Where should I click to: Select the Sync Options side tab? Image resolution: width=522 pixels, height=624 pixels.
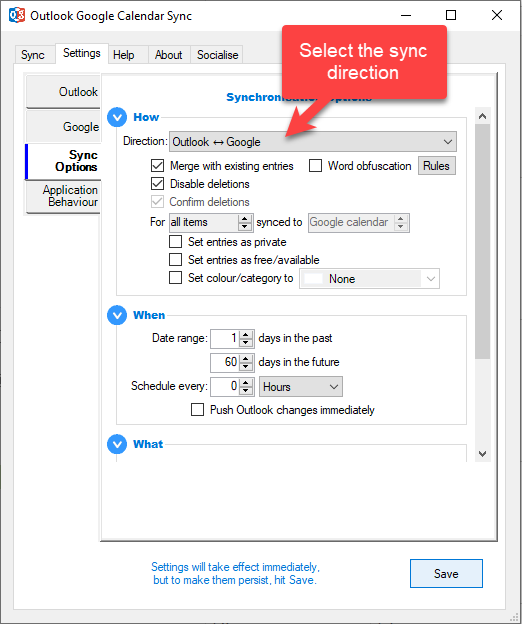click(63, 161)
